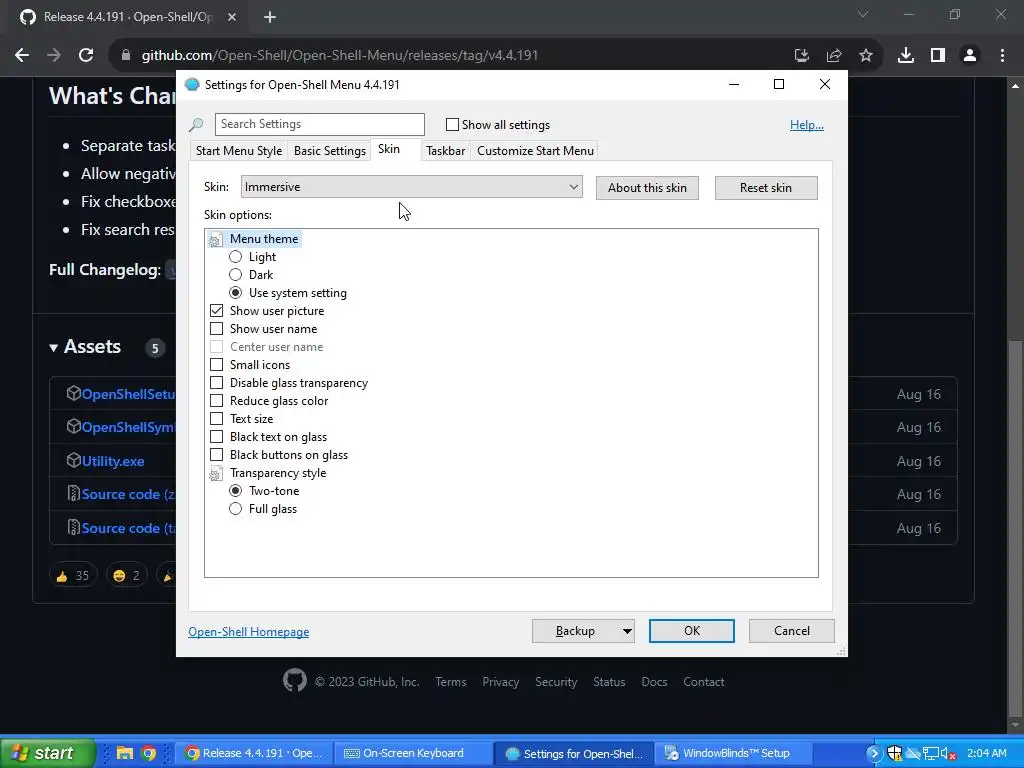The height and width of the screenshot is (768, 1024).
Task: Click the browser page vertical scrollbar
Action: click(1015, 526)
